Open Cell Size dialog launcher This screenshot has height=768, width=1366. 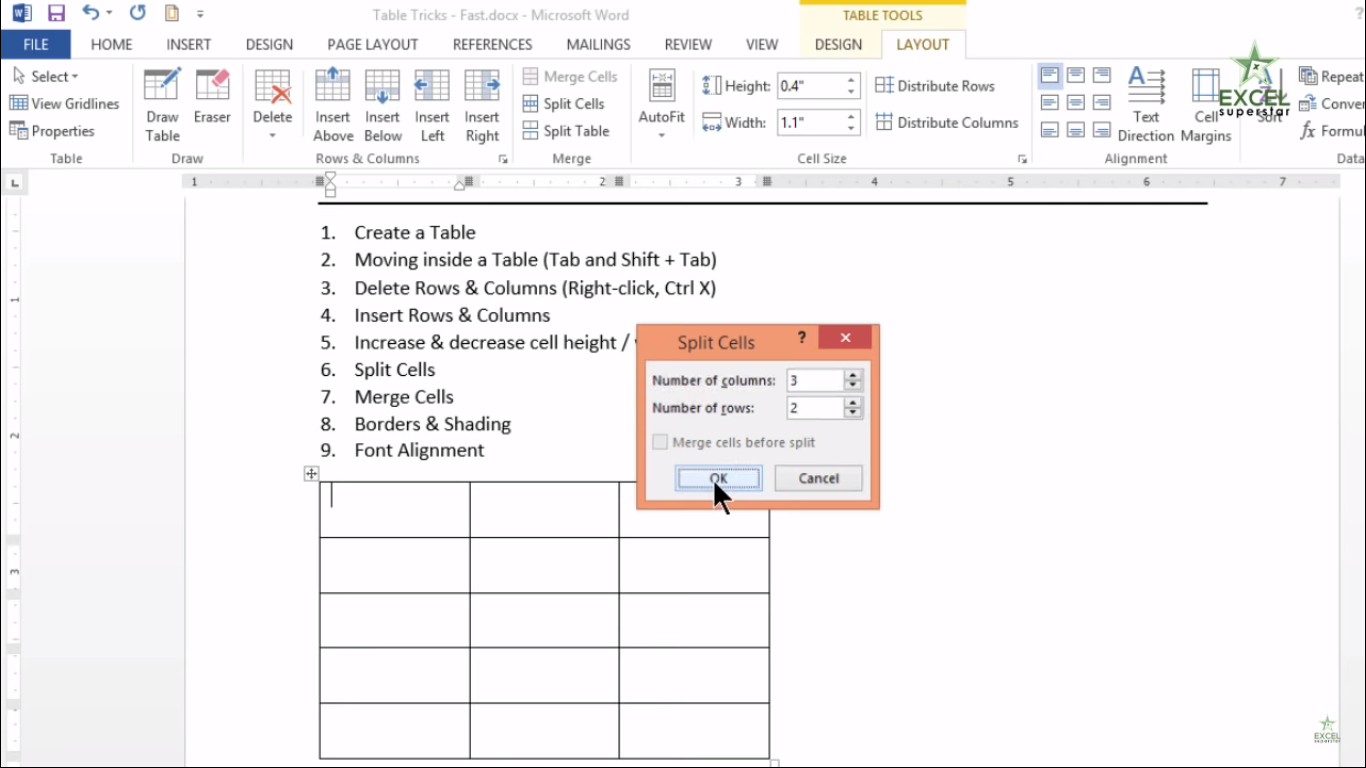1022,159
